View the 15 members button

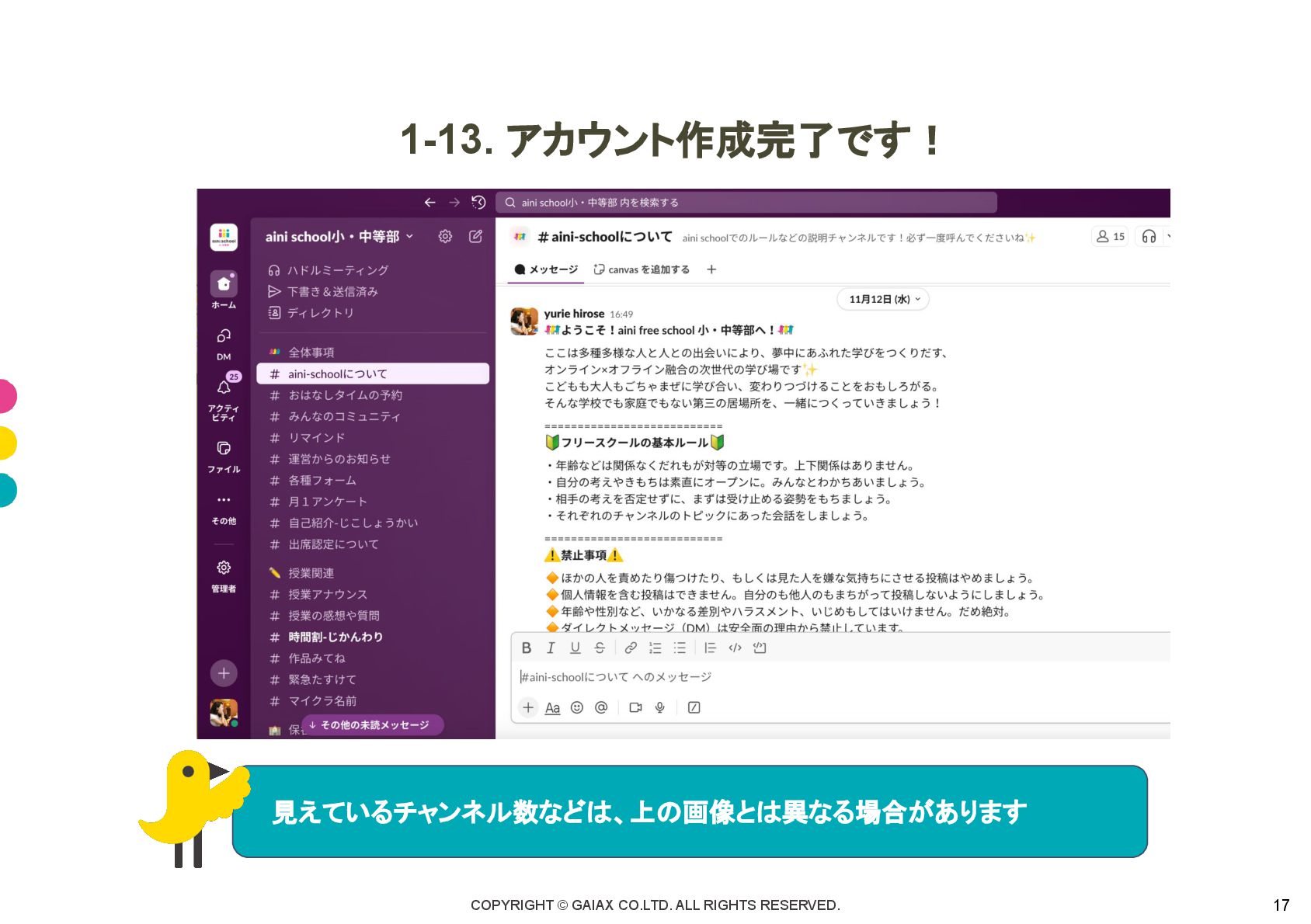[x=1110, y=237]
